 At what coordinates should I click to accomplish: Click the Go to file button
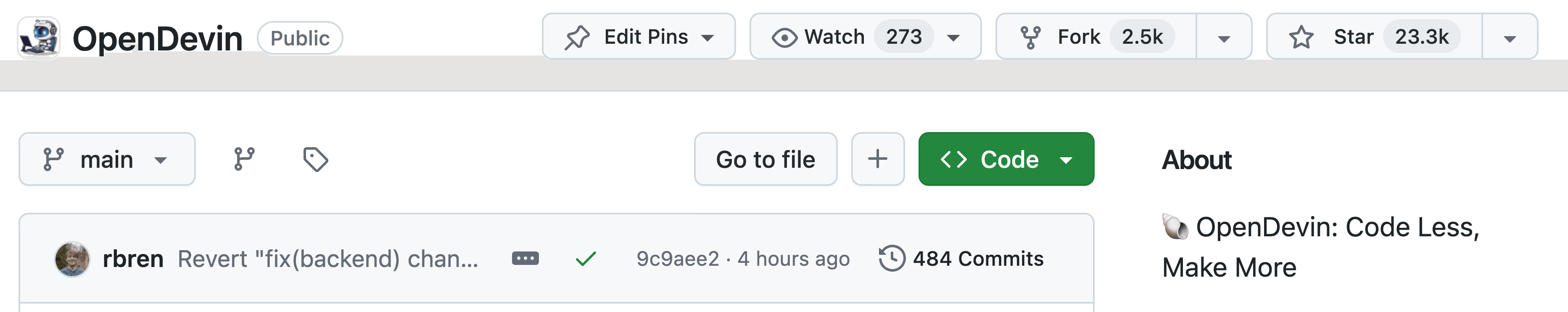[765, 159]
